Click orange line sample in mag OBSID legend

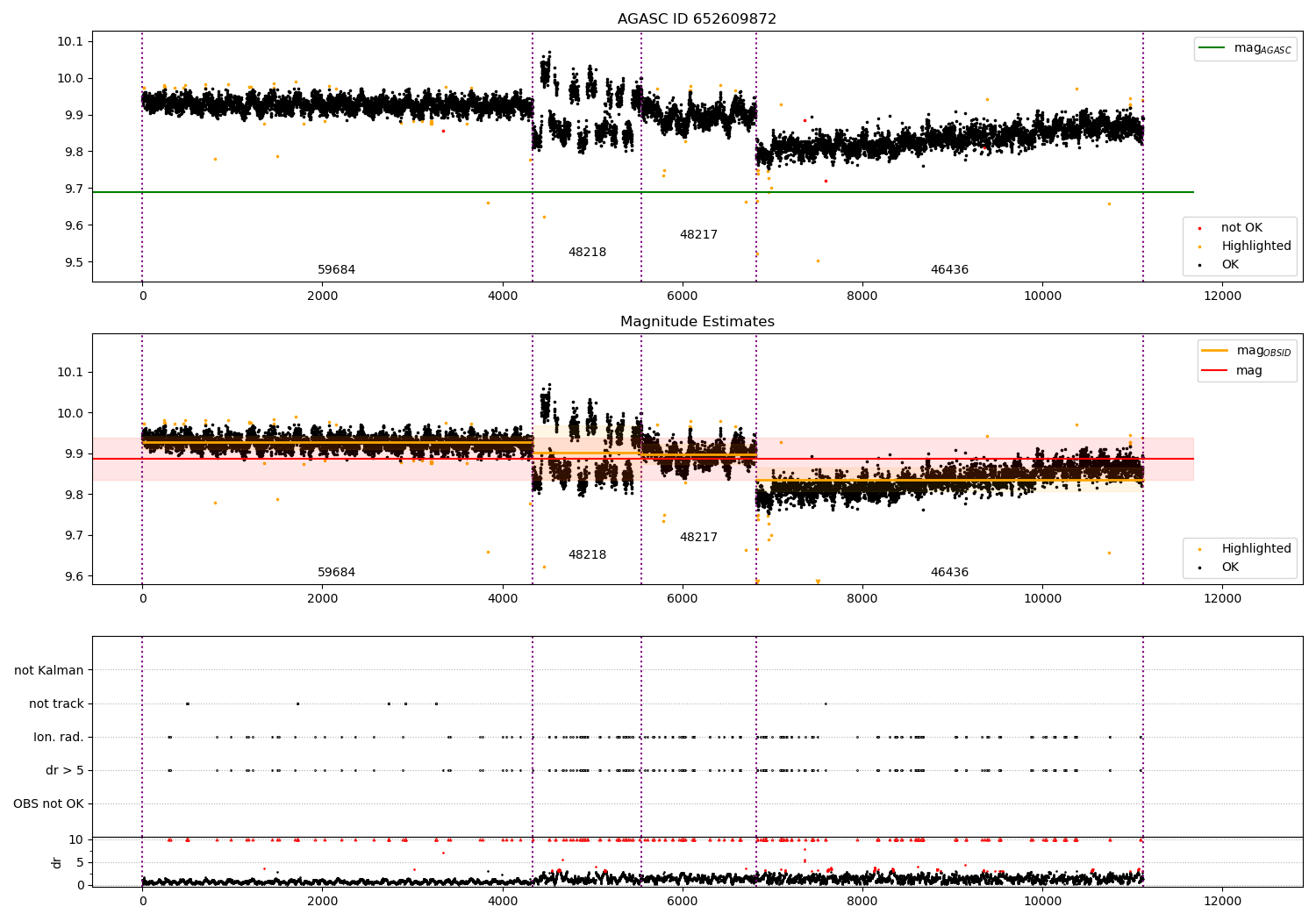point(1215,351)
